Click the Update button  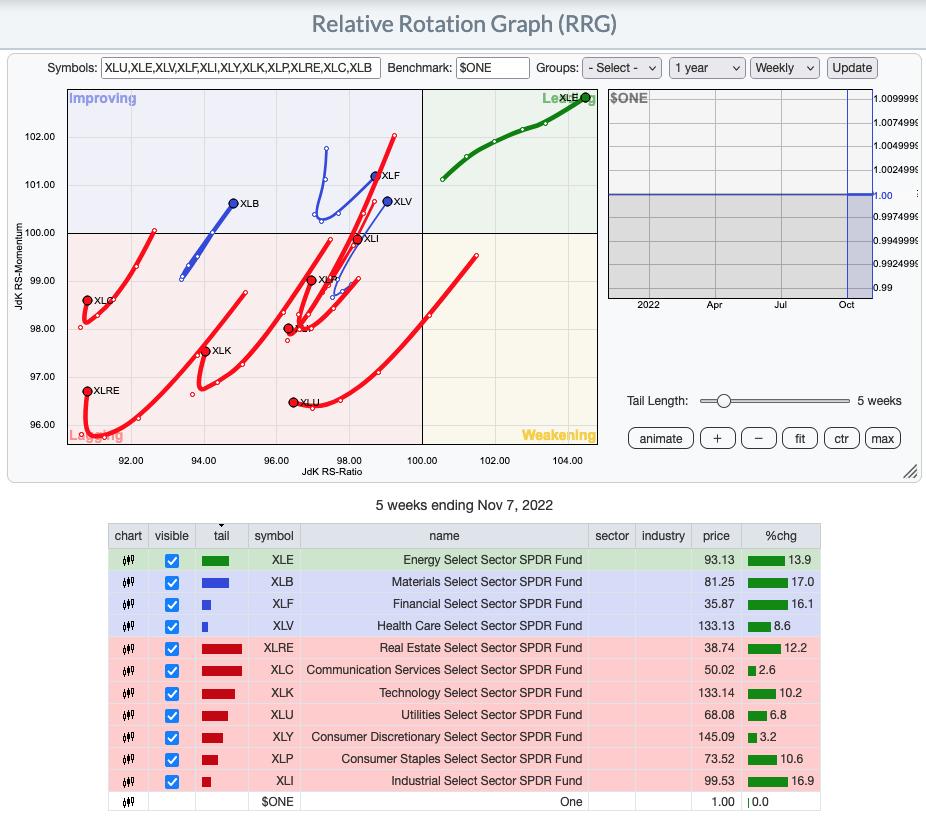coord(852,68)
